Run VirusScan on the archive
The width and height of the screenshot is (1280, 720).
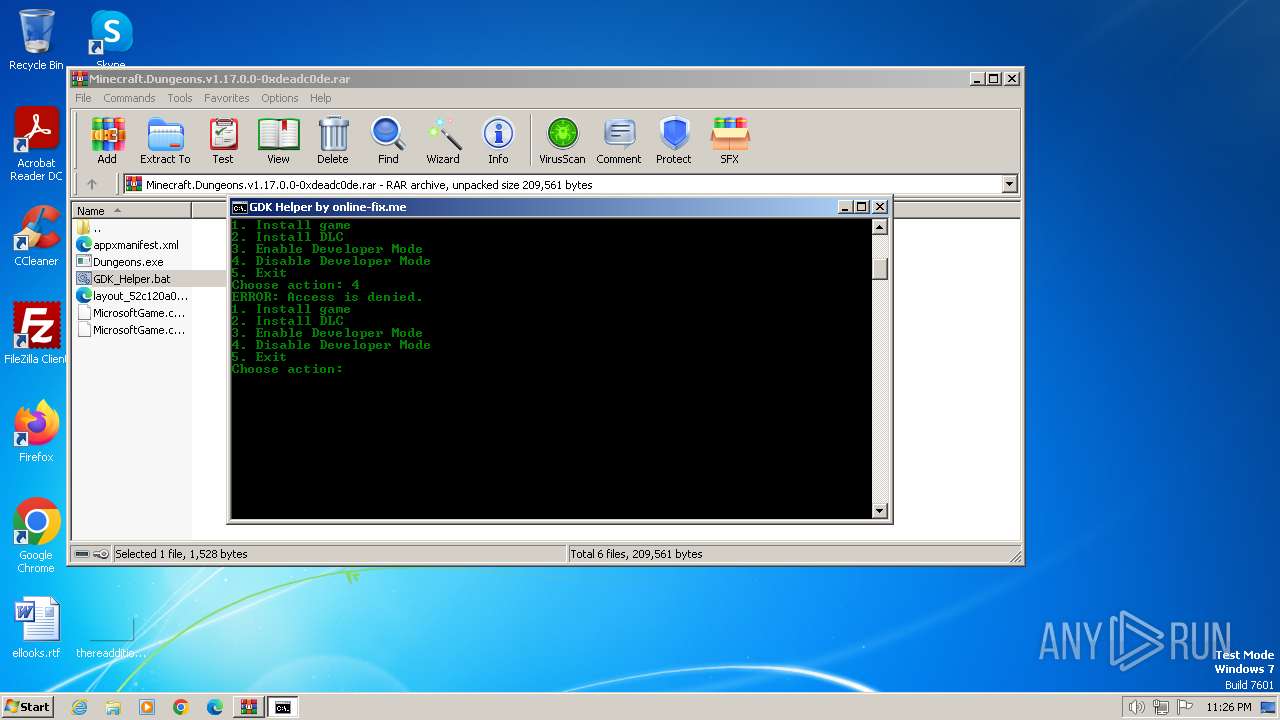click(562, 140)
